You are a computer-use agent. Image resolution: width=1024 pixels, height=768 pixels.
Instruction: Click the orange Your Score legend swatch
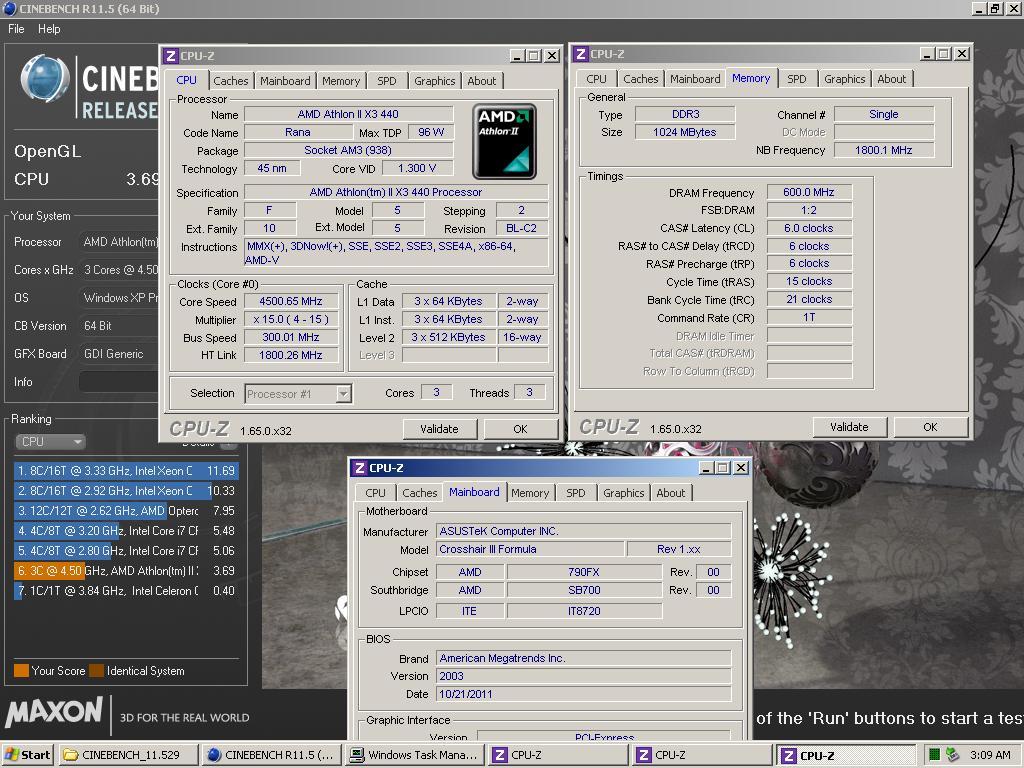tap(21, 671)
